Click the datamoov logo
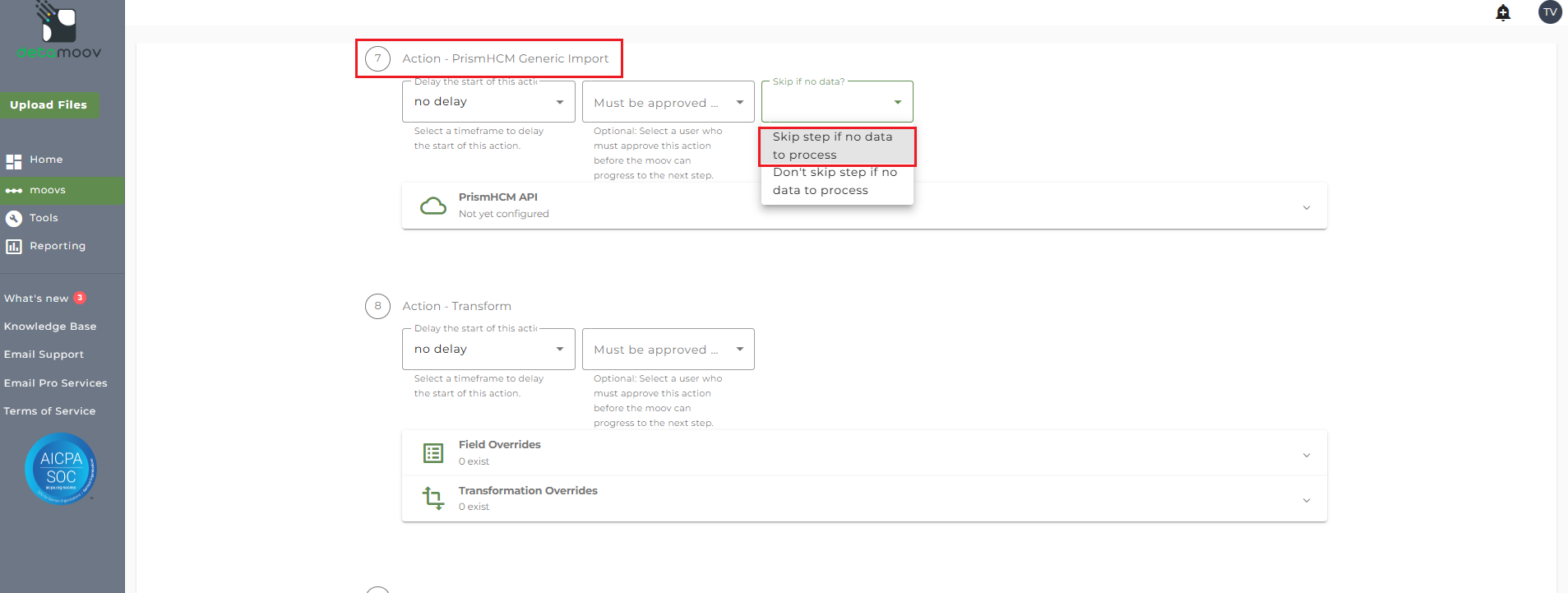The width and height of the screenshot is (1568, 593). pyautogui.click(x=59, y=30)
